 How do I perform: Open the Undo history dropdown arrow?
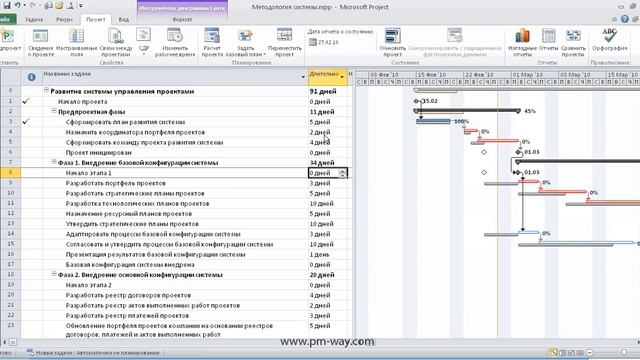(24, 6)
